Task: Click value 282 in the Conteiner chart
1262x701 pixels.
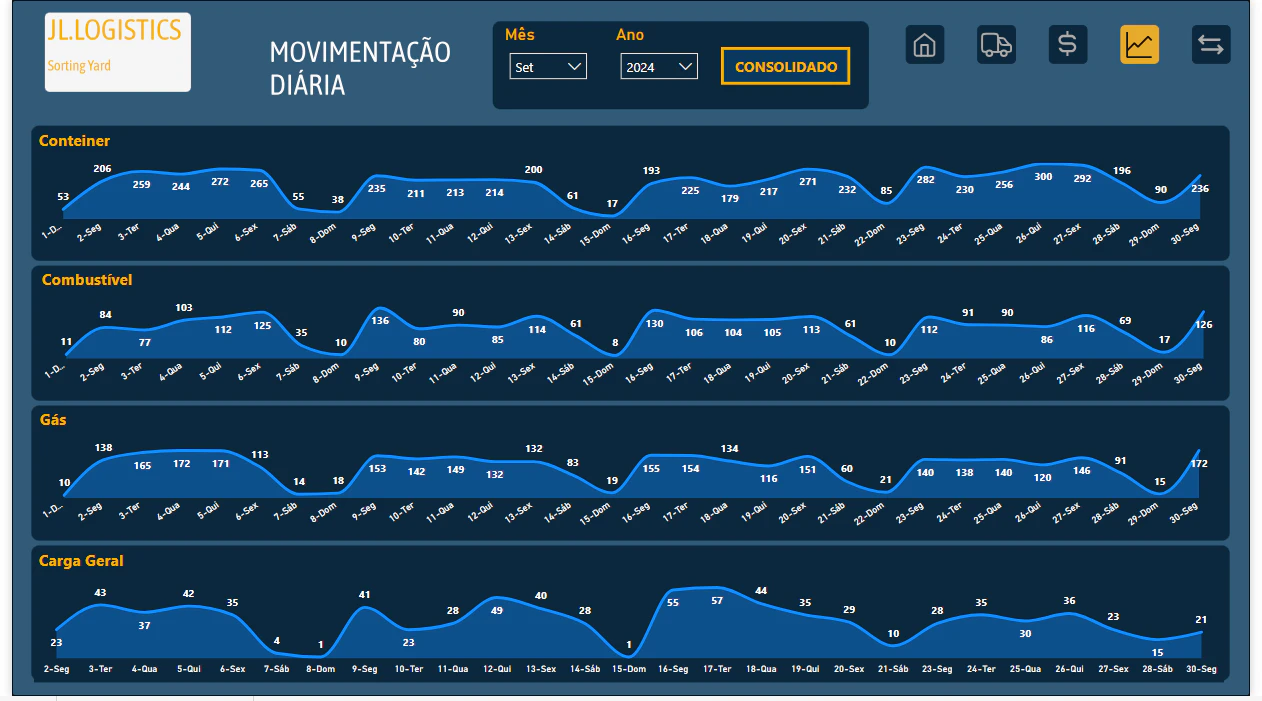Action: click(x=926, y=179)
